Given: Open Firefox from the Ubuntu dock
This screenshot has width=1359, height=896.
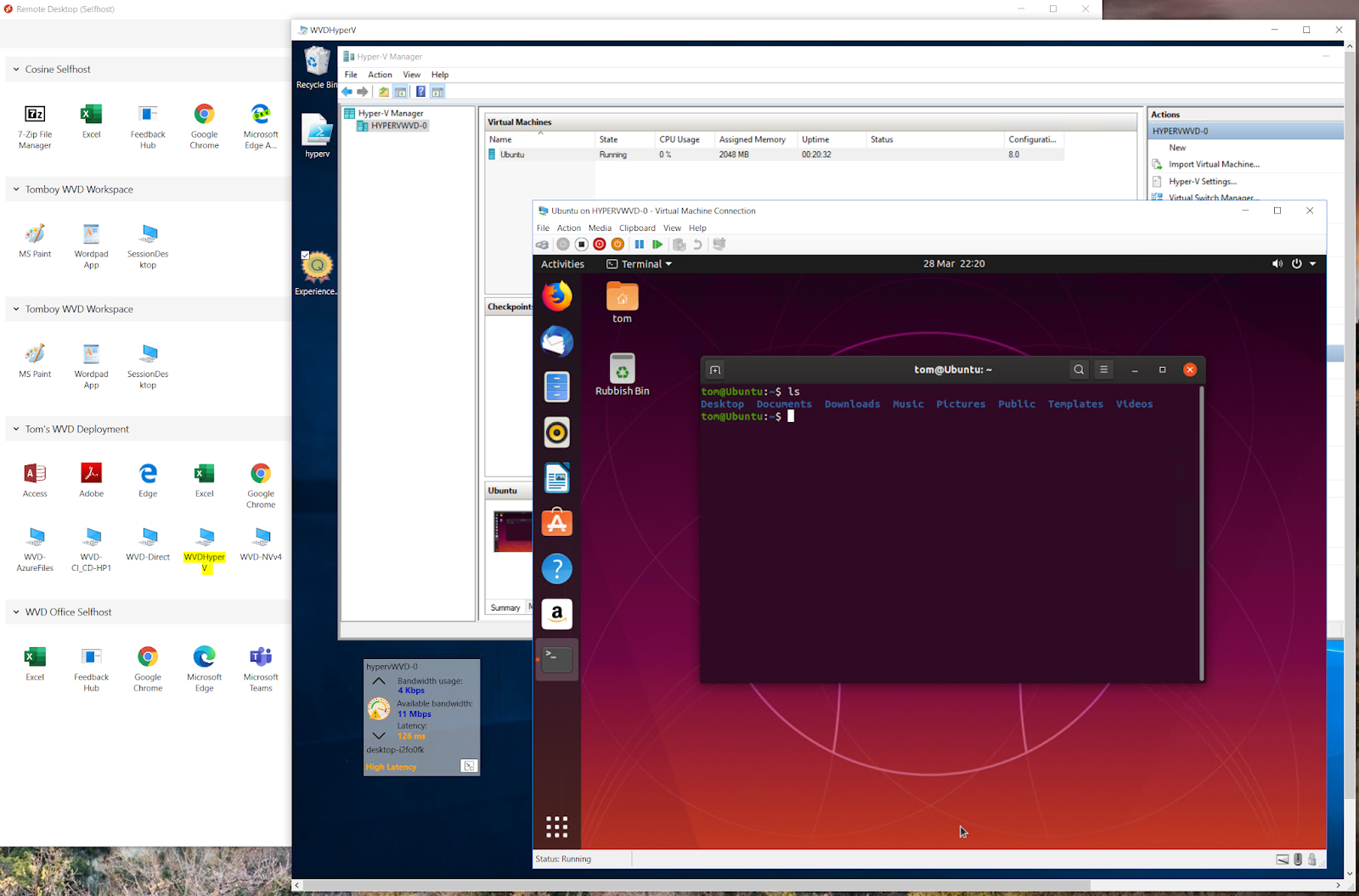Looking at the screenshot, I should point(557,296).
